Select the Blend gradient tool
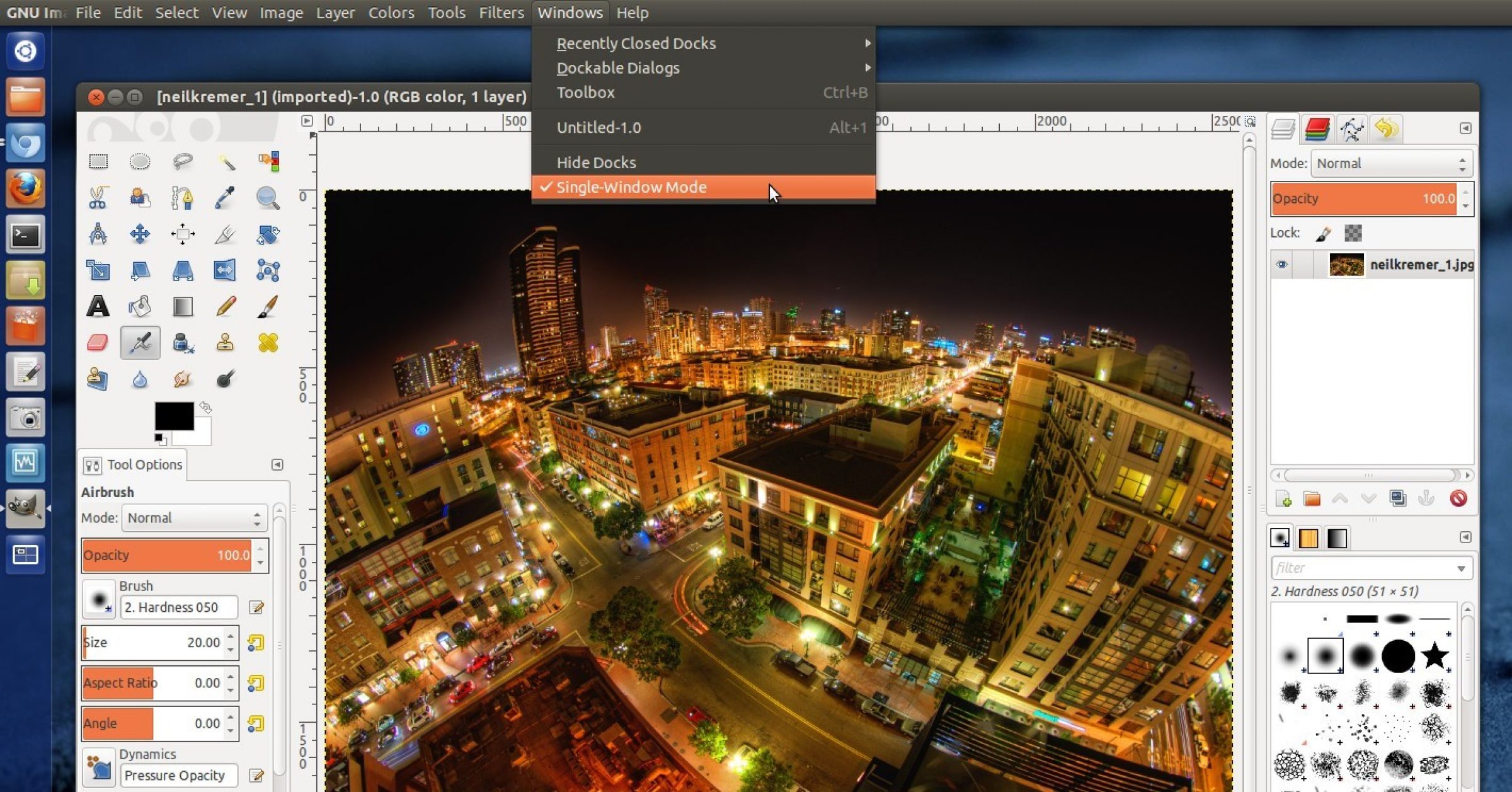This screenshot has width=1512, height=792. point(183,307)
